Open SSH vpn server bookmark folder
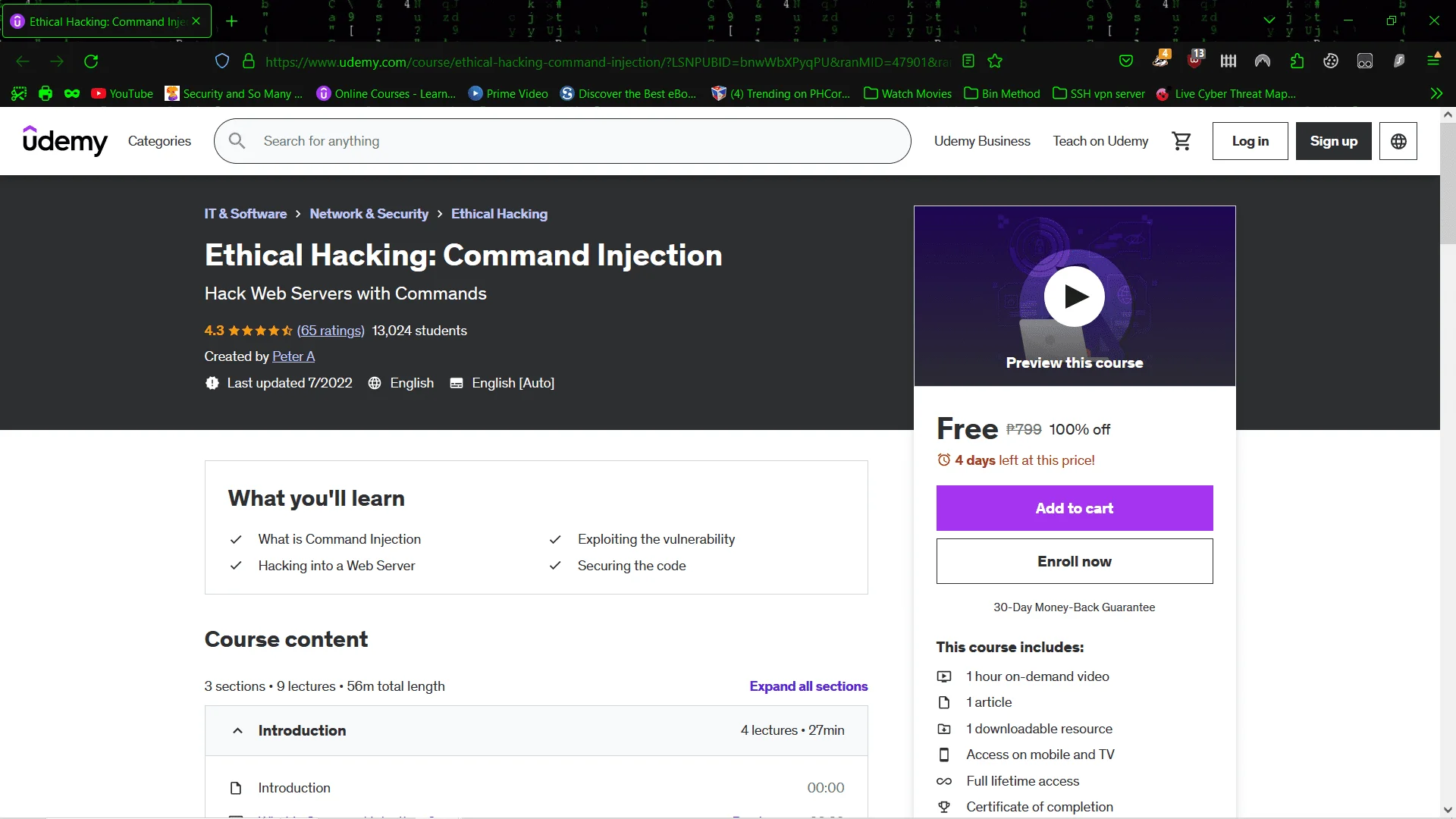The image size is (1456, 819). point(1099,94)
